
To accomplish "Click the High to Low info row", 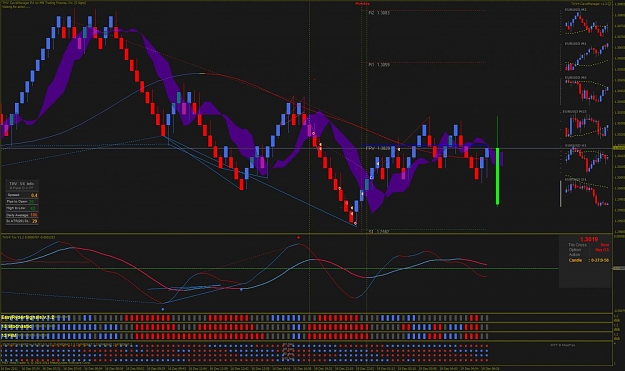I will pos(22,208).
